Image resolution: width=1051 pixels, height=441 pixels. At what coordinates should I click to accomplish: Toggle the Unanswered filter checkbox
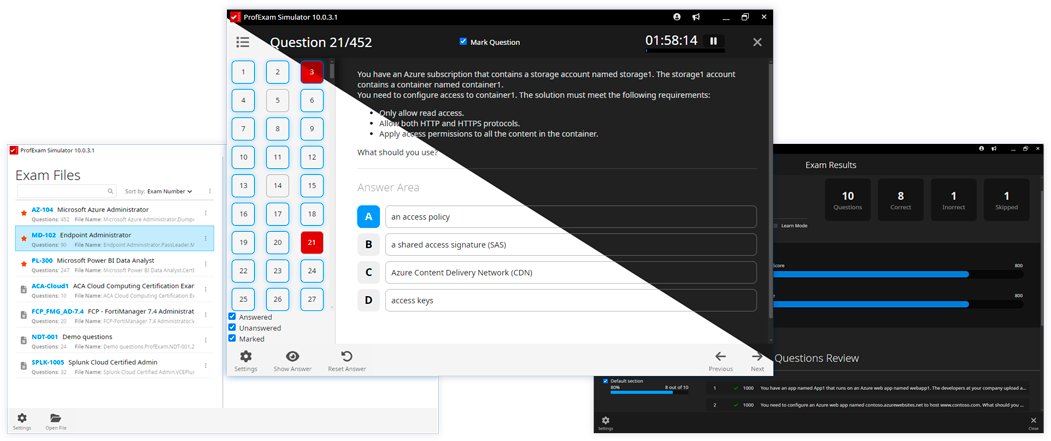coord(232,328)
